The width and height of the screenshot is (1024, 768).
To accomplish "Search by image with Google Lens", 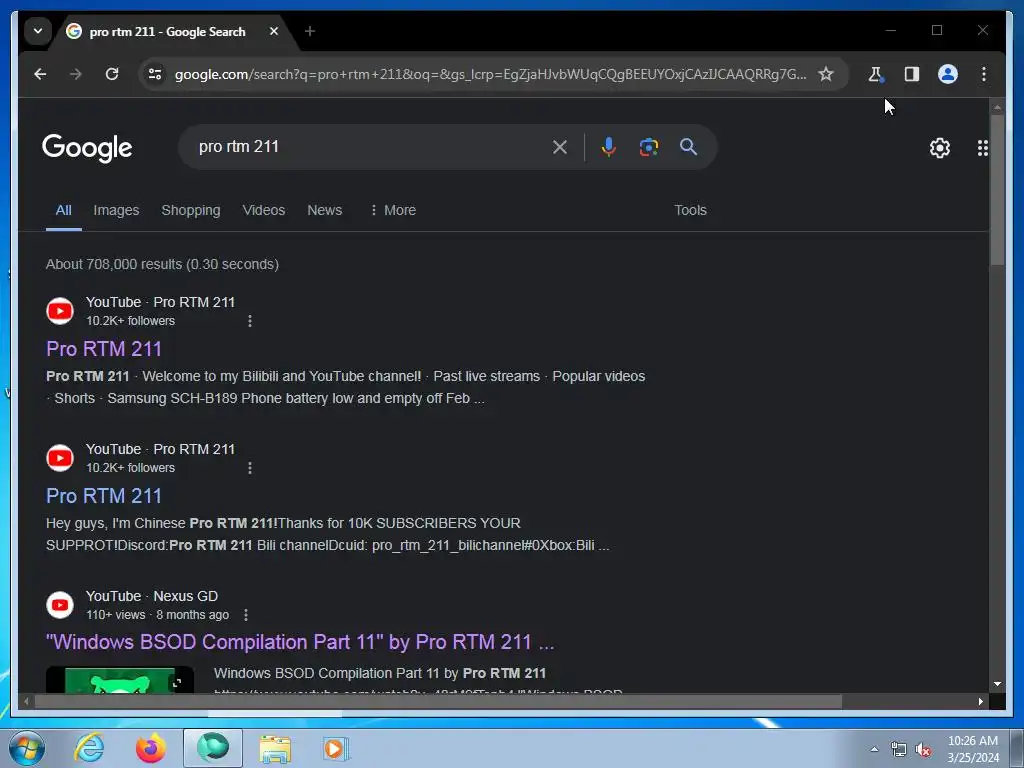I will [x=648, y=147].
